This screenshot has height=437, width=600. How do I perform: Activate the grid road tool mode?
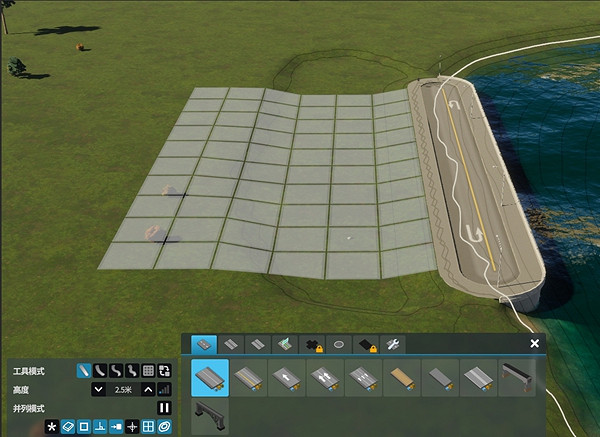coord(148,371)
